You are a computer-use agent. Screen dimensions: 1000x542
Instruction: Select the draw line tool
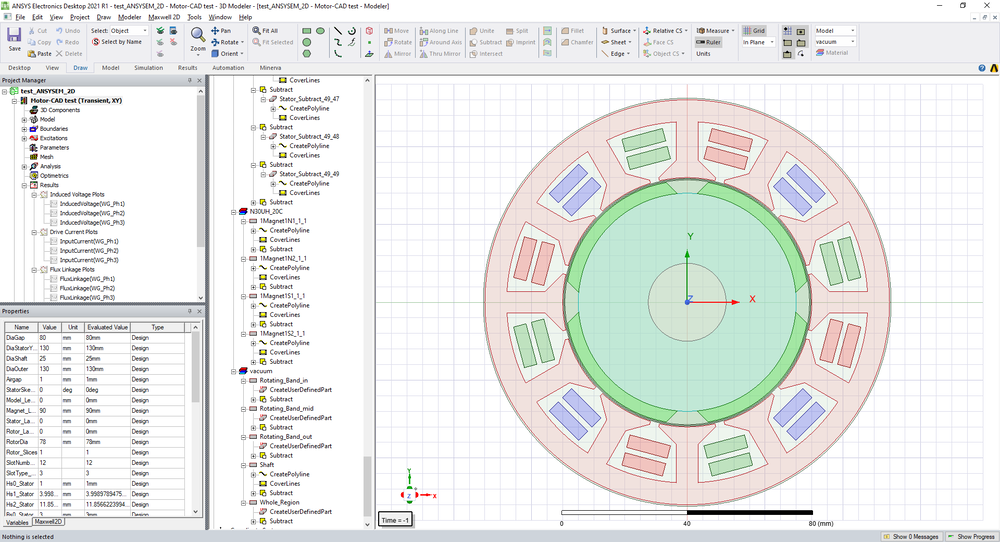point(338,31)
